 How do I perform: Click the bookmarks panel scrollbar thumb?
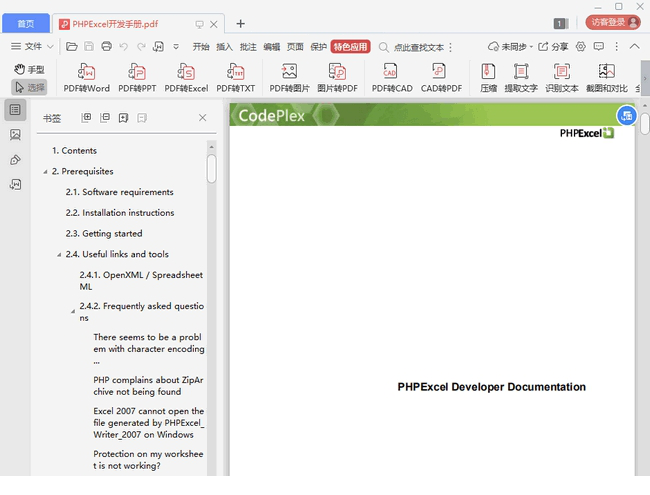tap(211, 168)
